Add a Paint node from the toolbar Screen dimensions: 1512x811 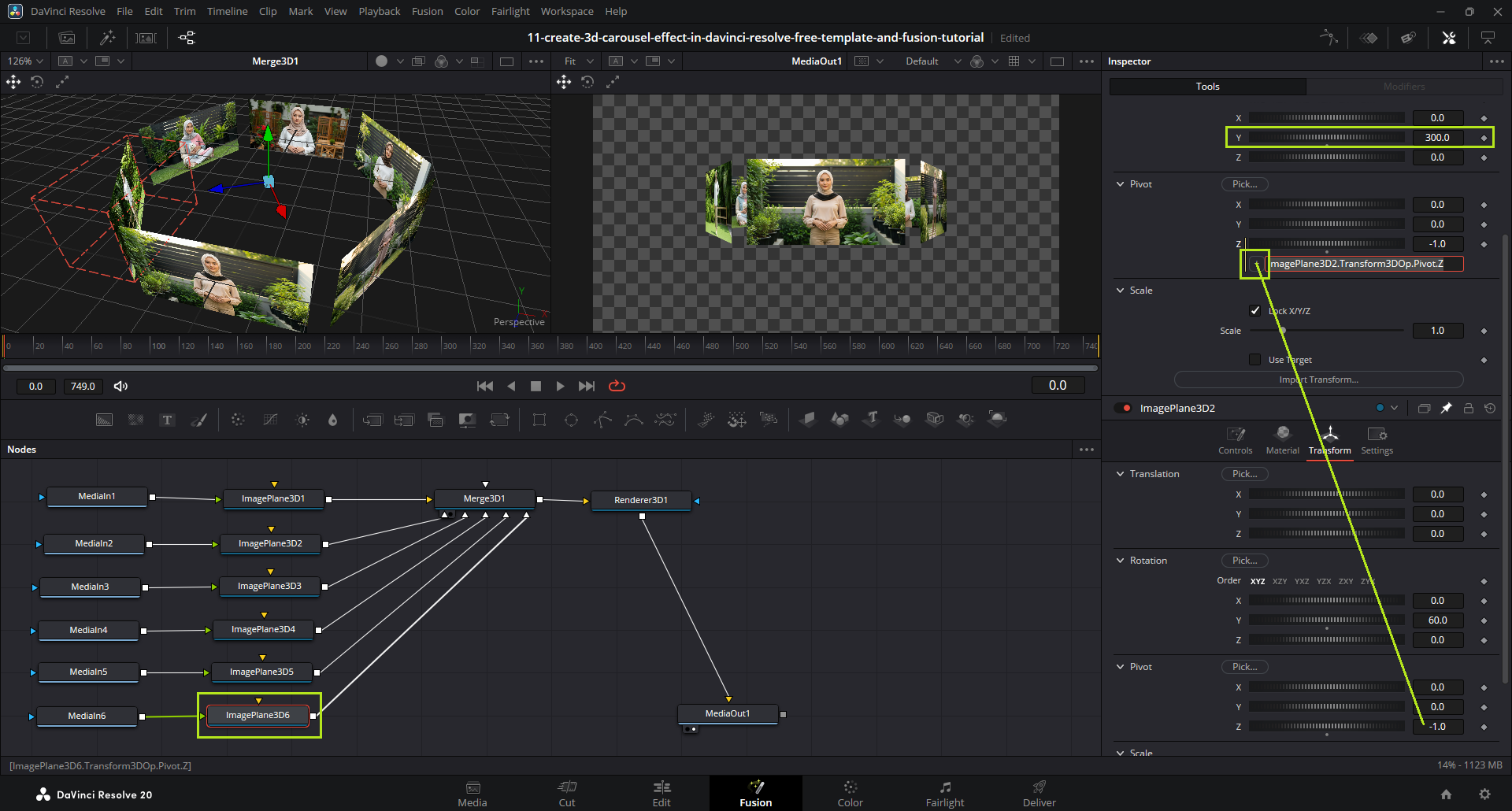pyautogui.click(x=199, y=420)
